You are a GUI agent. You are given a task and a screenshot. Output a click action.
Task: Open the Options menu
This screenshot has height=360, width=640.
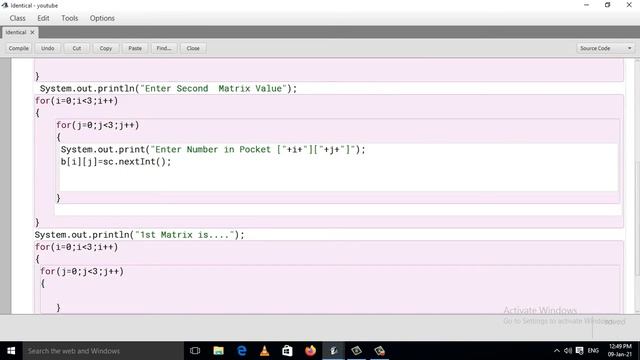pyautogui.click(x=102, y=18)
